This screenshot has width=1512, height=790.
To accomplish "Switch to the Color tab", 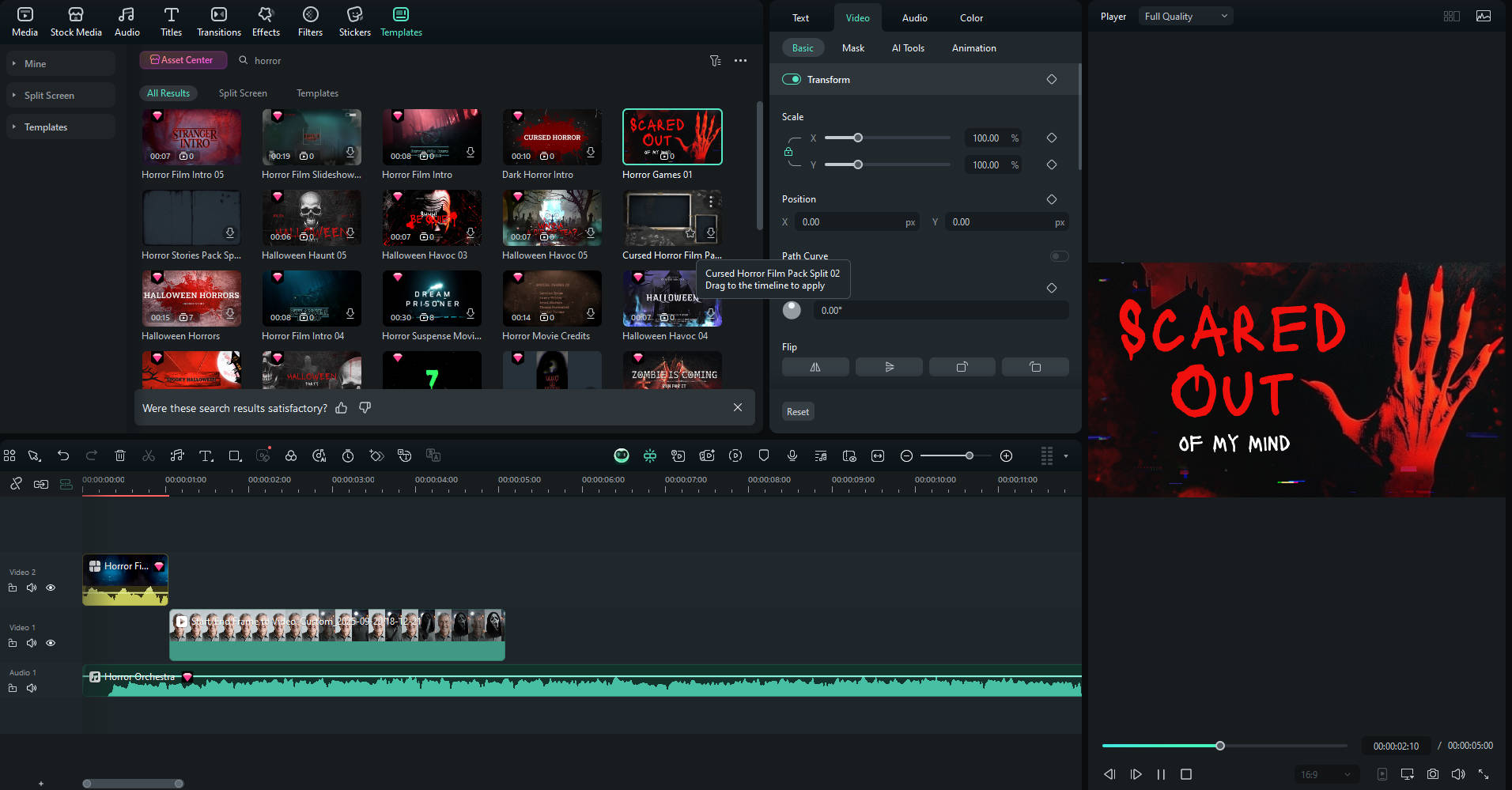I will (972, 17).
